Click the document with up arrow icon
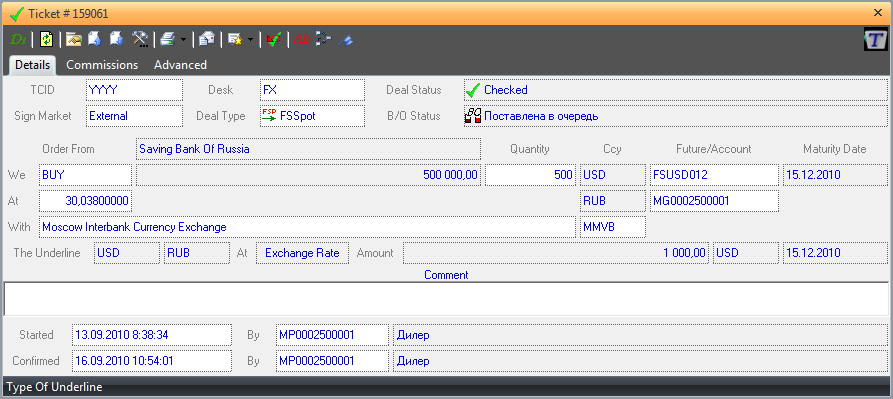 click(95, 39)
